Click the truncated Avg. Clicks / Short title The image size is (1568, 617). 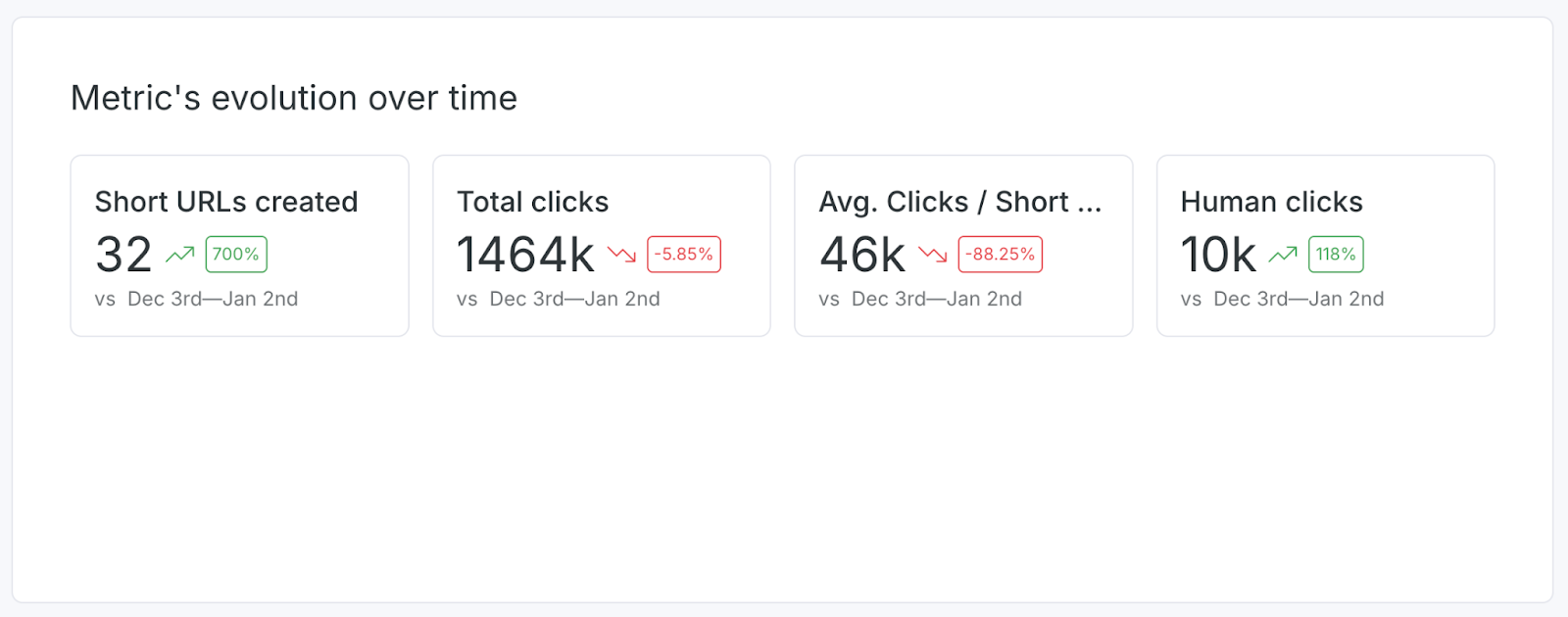(959, 202)
